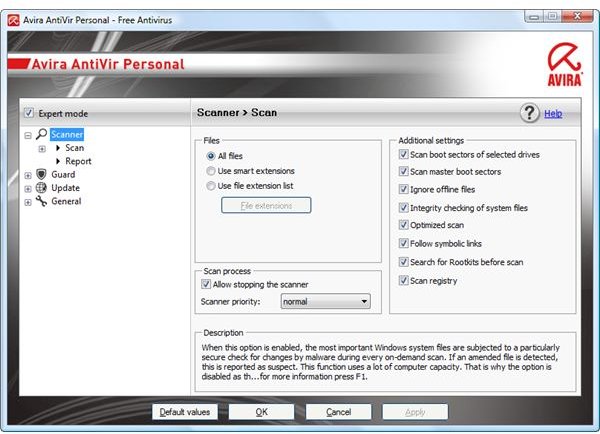Screen dimensions: 600x434
Task: Click the Avira icon in title bar
Action: pyautogui.click(x=14, y=20)
